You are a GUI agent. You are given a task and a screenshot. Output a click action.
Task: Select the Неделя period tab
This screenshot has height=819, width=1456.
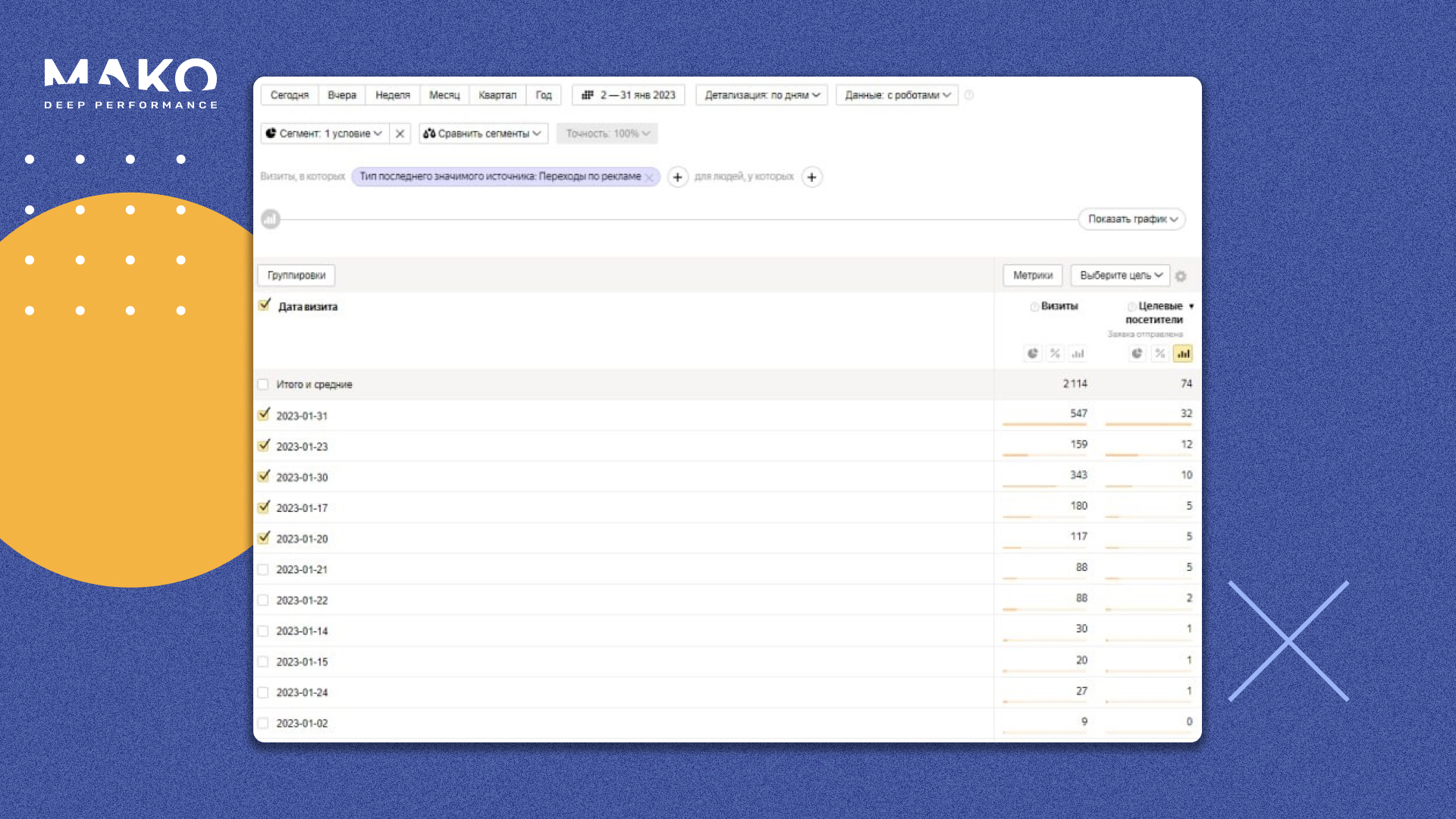(392, 95)
